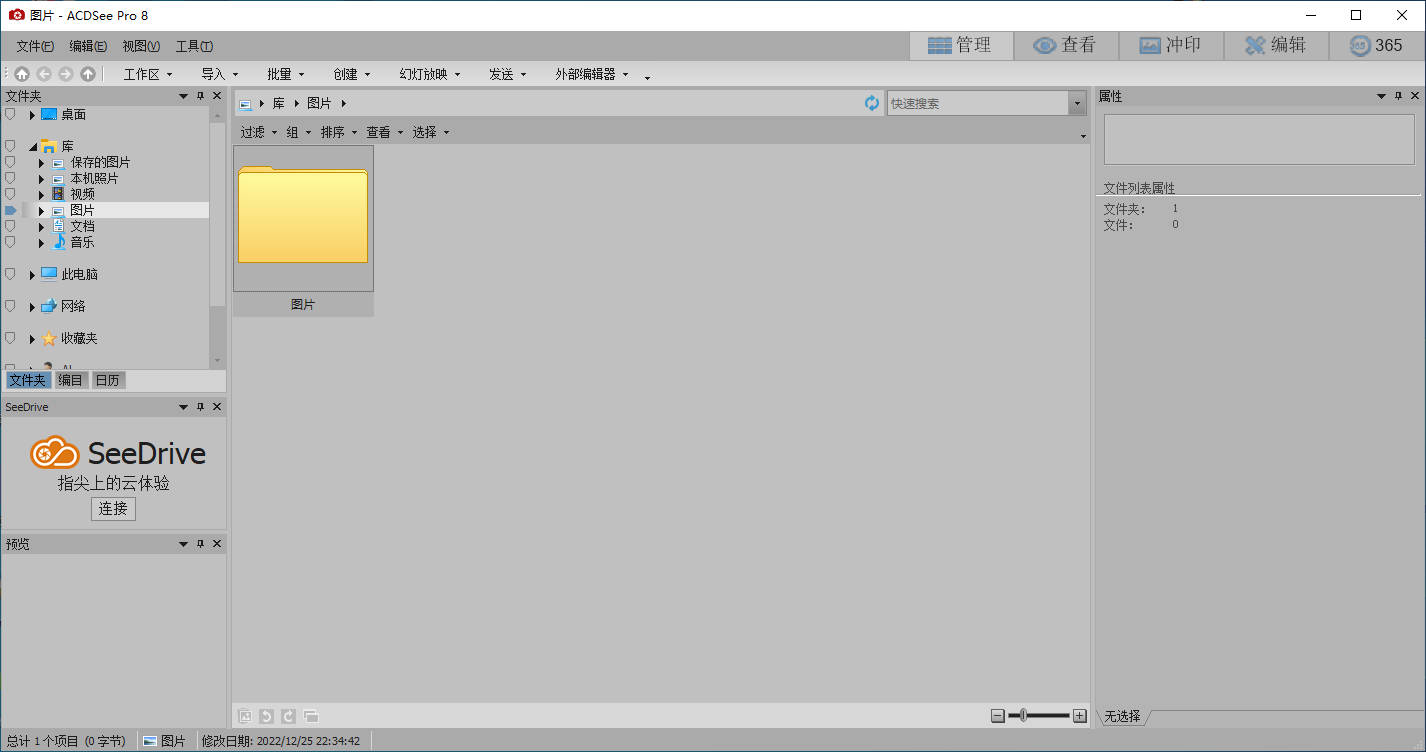The image size is (1426, 752).
Task: Expand the 收藏夹 tree node
Action: pyautogui.click(x=32, y=339)
